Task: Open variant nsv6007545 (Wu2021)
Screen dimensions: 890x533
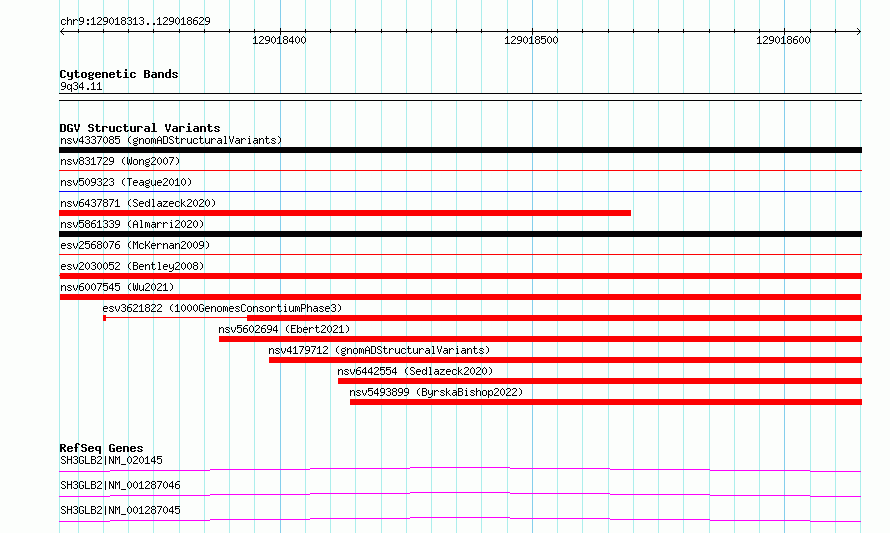Action: 117,287
